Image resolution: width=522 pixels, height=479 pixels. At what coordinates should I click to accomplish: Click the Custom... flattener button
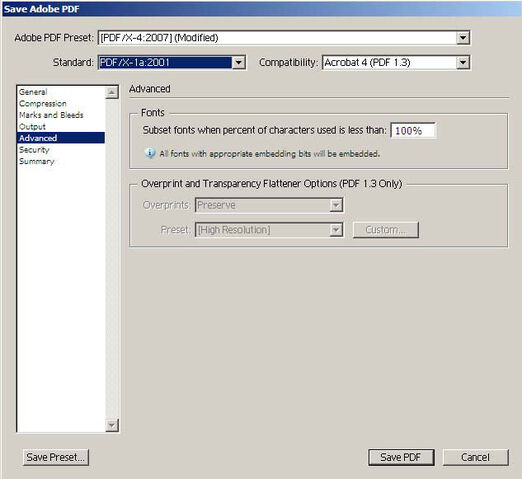[x=386, y=230]
